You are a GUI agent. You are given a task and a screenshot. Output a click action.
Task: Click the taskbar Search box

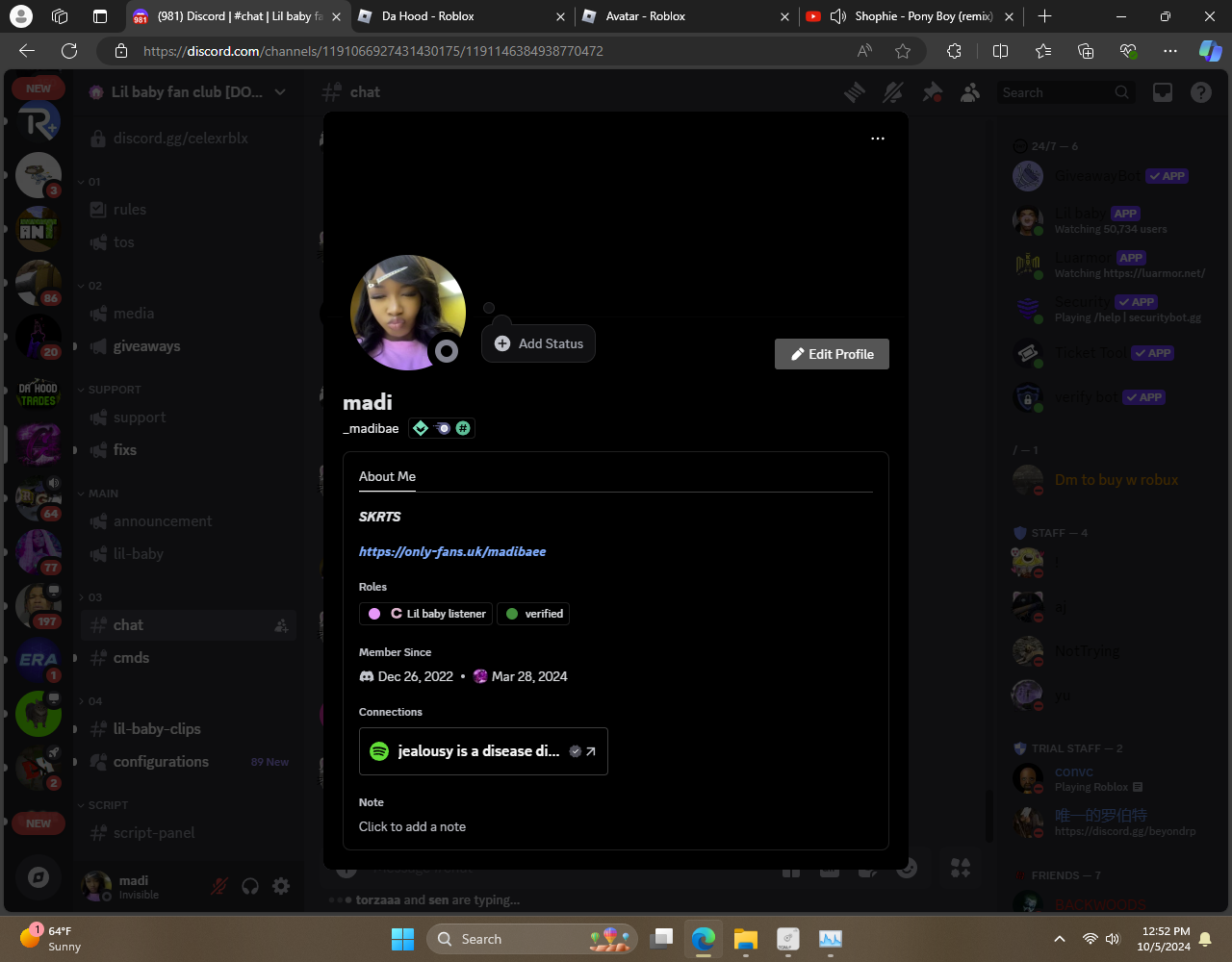pos(532,939)
